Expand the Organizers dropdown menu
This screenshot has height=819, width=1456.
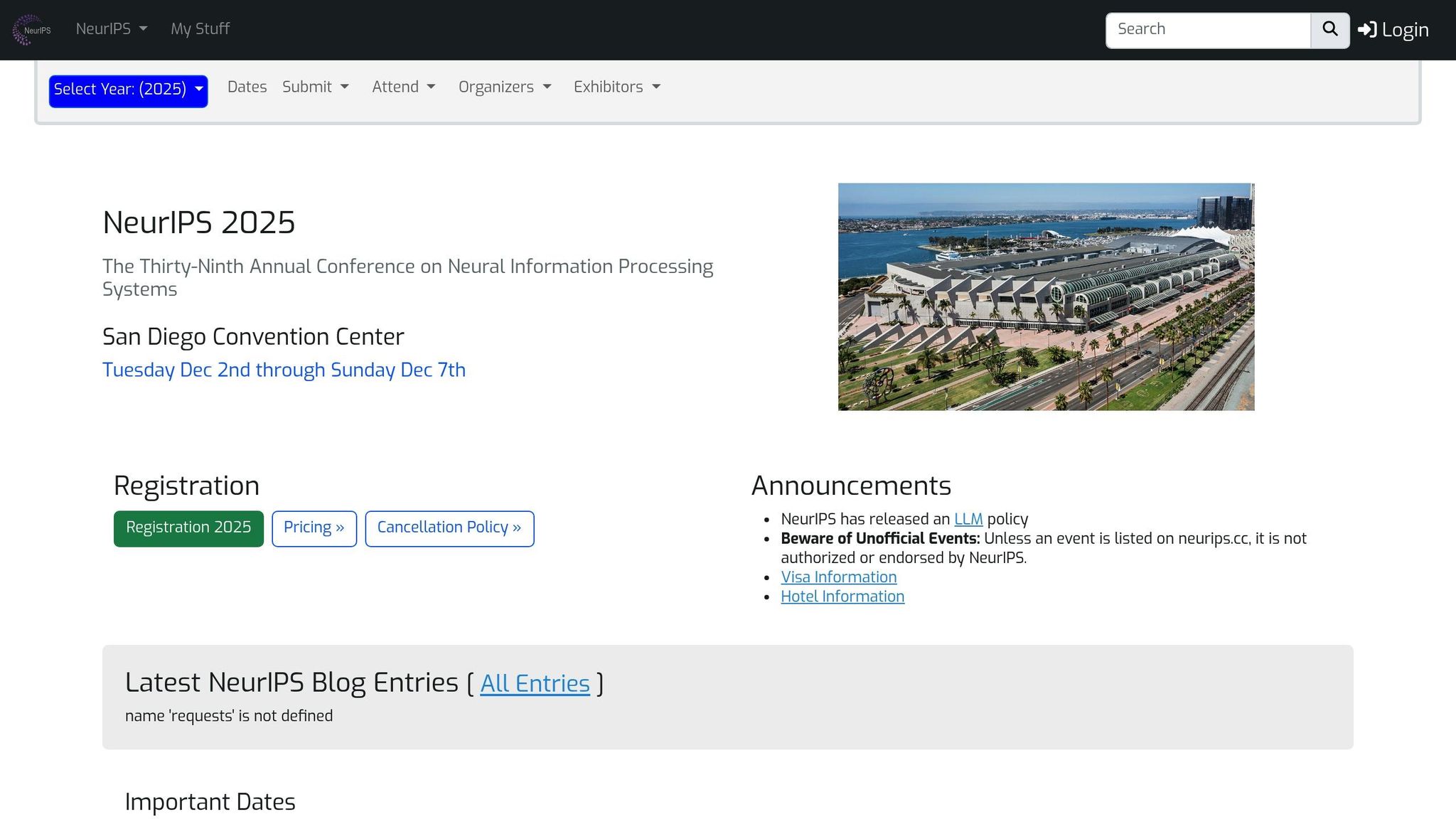[505, 87]
